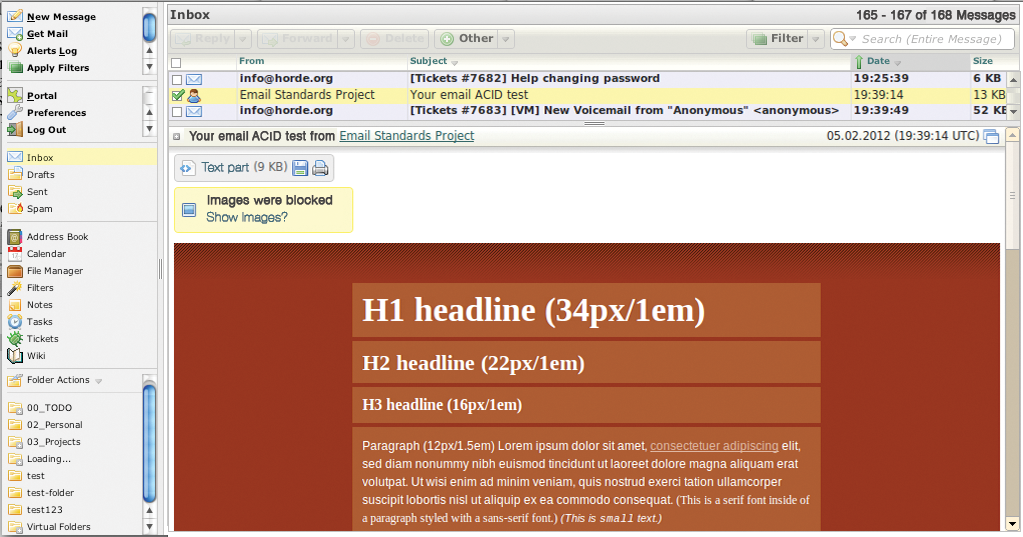Click the Log Out icon
Image resolution: width=1023 pixels, height=537 pixels.
(x=15, y=129)
